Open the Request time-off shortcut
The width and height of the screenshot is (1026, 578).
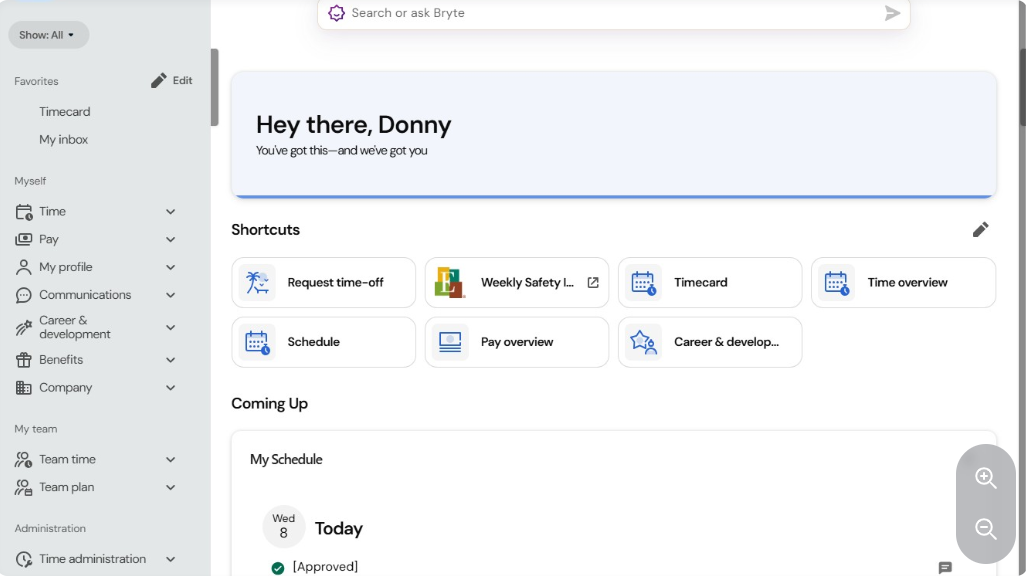click(x=323, y=283)
